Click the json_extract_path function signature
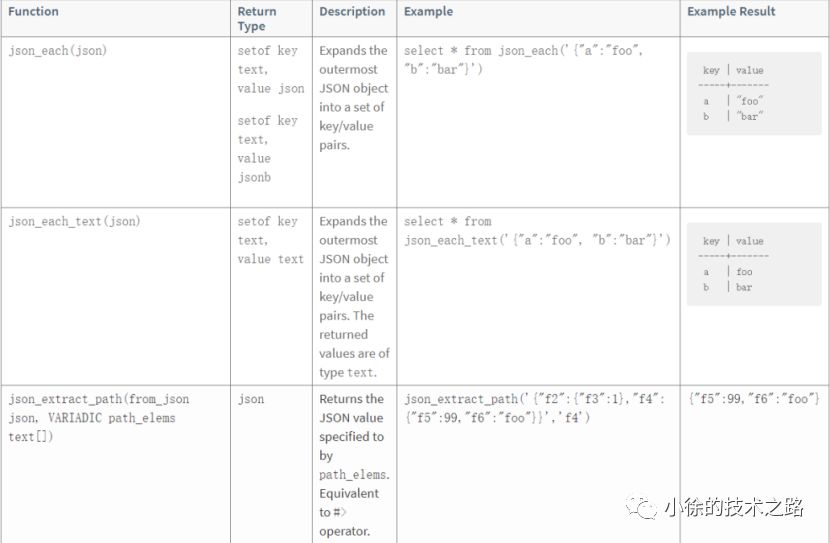Screen dimensions: 830x543 [x=98, y=408]
